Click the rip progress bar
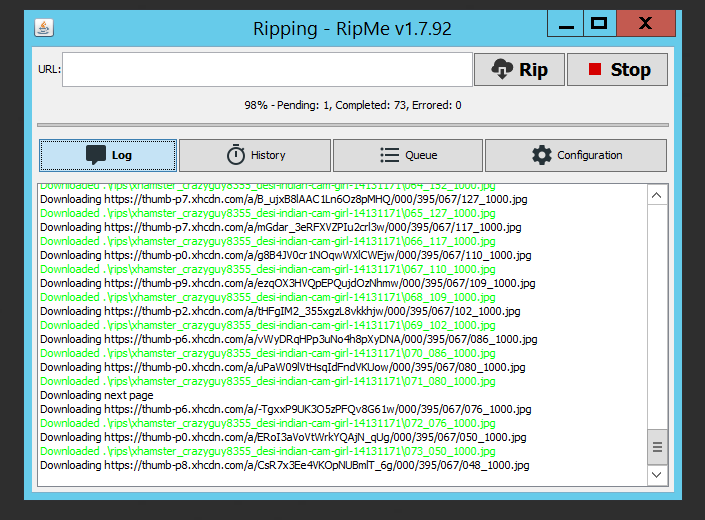This screenshot has width=705, height=520. [x=353, y=125]
